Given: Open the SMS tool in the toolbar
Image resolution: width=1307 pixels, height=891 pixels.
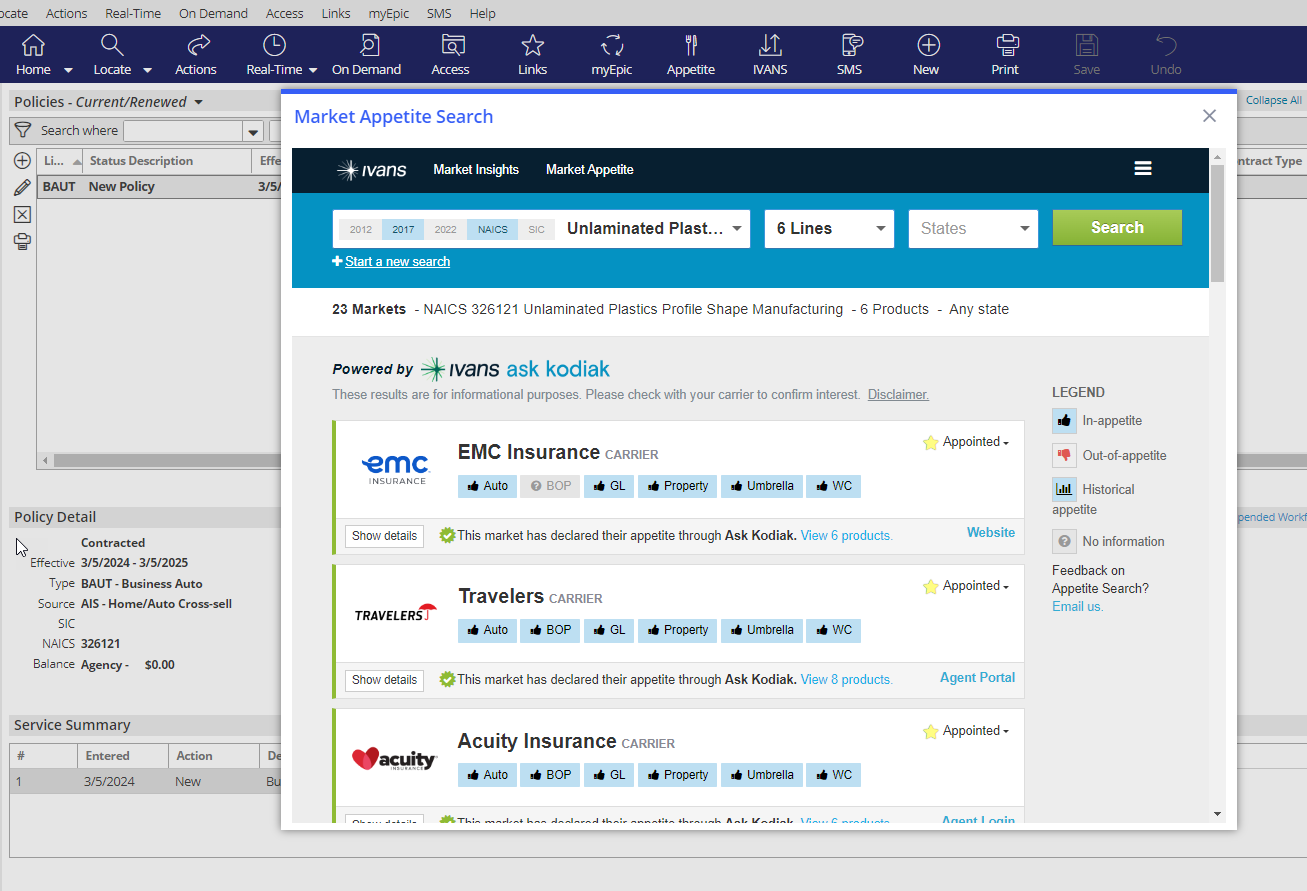Looking at the screenshot, I should (849, 54).
